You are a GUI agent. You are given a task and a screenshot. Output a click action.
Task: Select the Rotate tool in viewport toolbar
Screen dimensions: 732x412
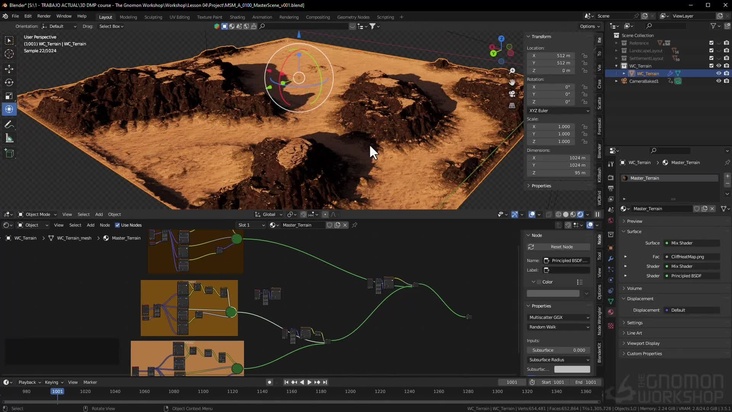pos(10,82)
